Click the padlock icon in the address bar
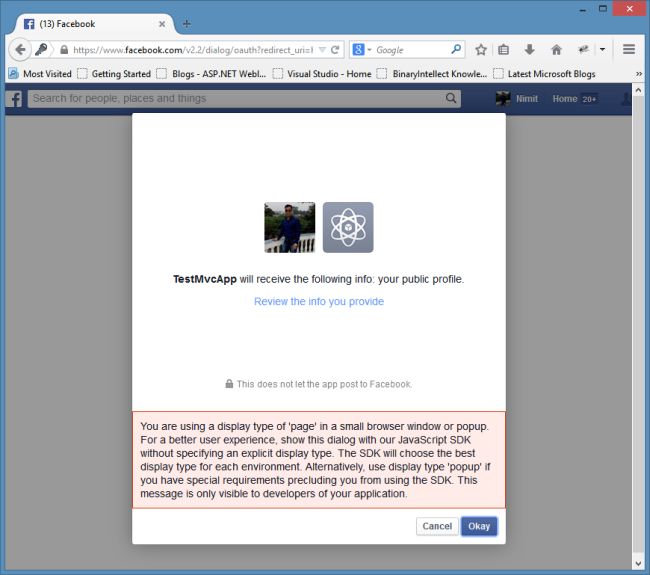 64,50
